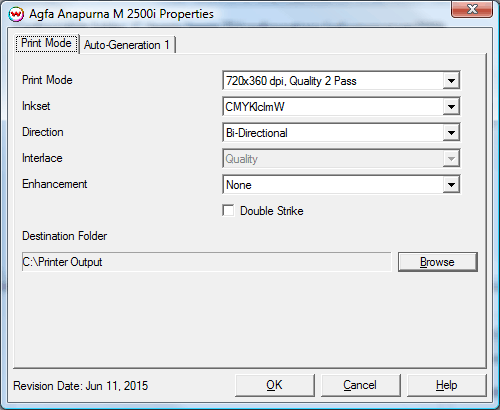The image size is (500, 410).
Task: Click the Bi-Directional direction value
Action: [x=257, y=133]
